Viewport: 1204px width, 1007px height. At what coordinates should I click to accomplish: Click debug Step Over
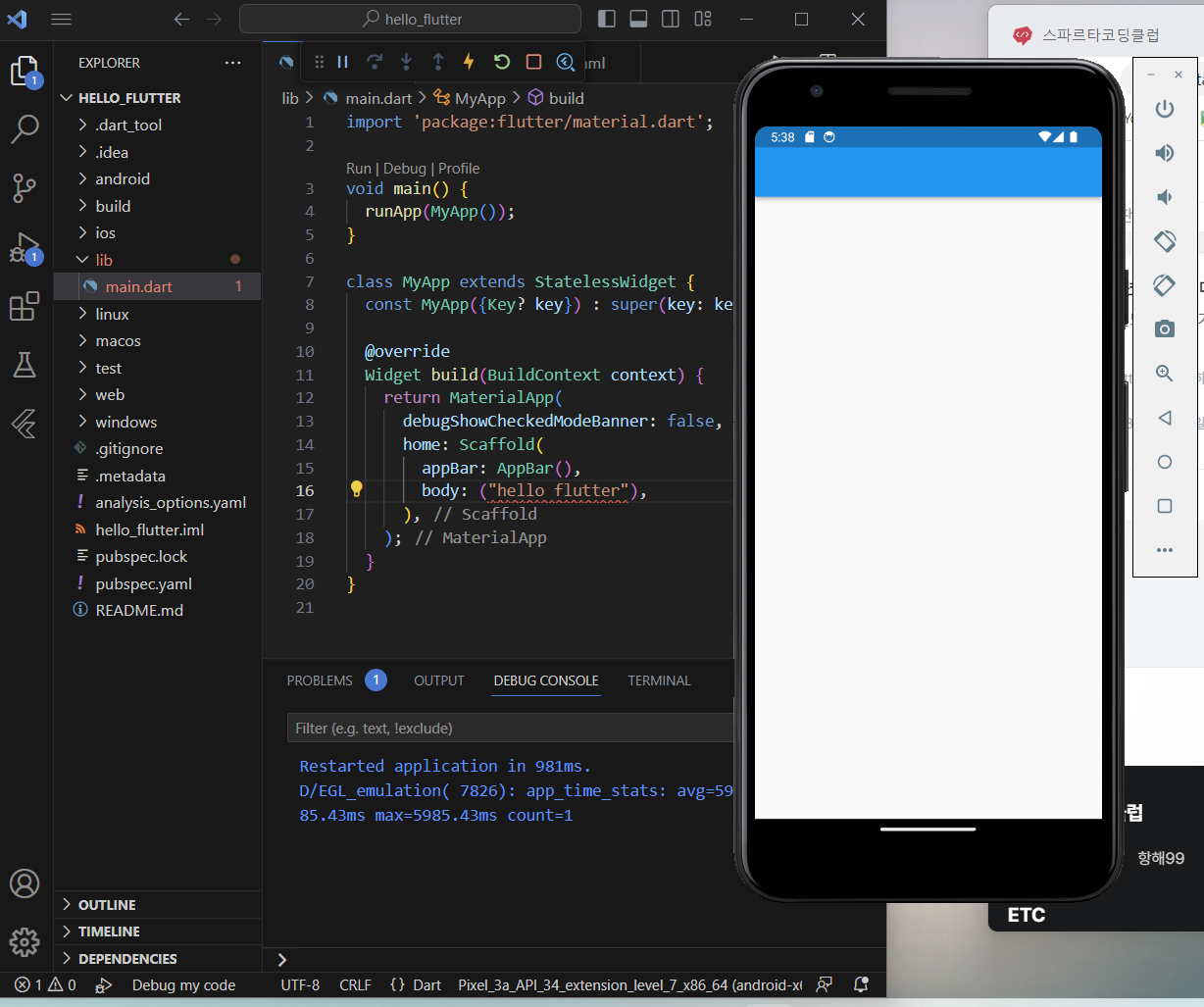[375, 62]
